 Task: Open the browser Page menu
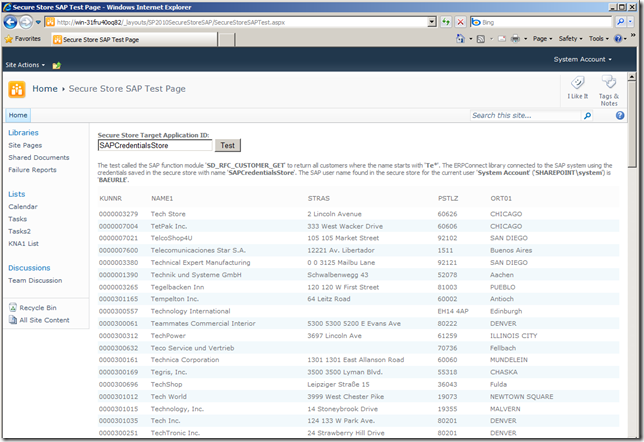543,39
